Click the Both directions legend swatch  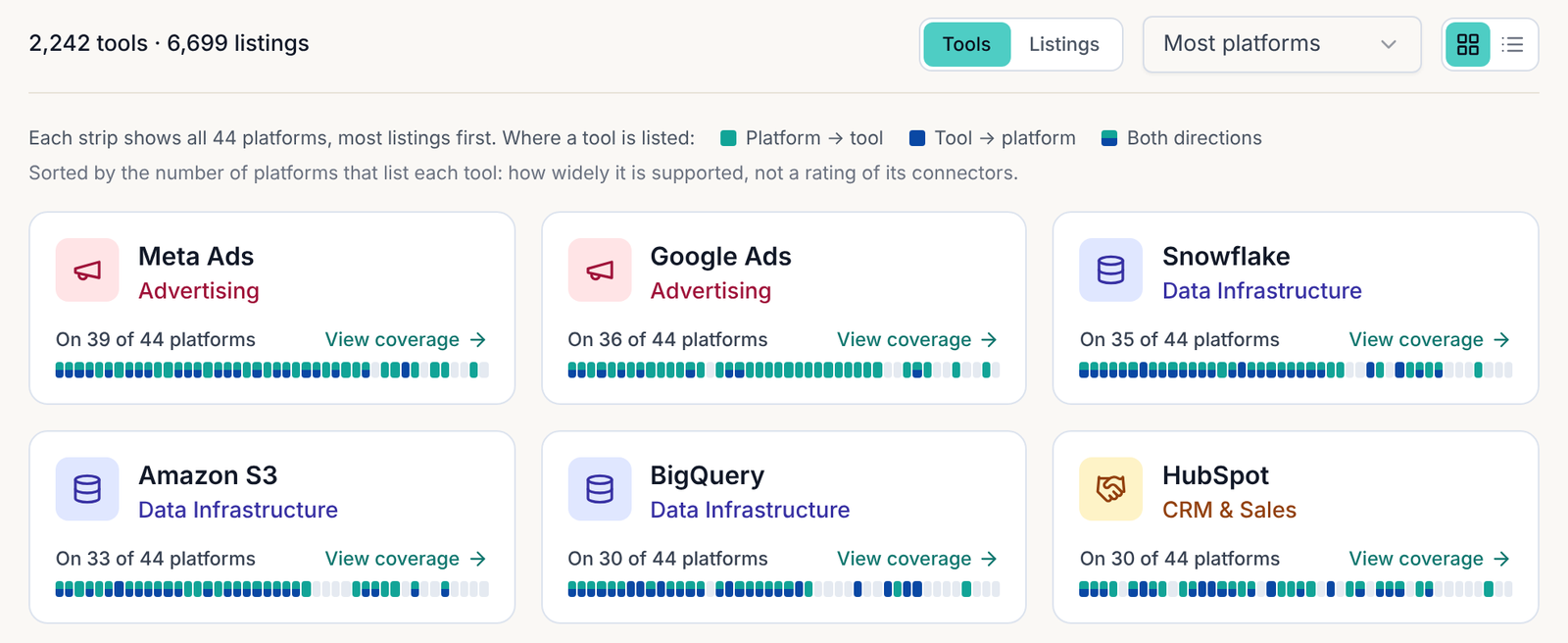[1109, 138]
